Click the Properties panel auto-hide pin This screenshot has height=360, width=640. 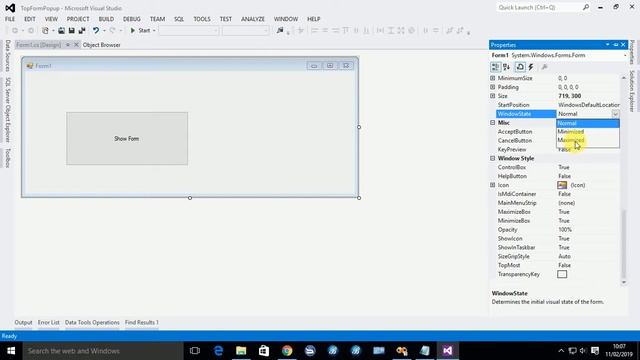coord(616,44)
